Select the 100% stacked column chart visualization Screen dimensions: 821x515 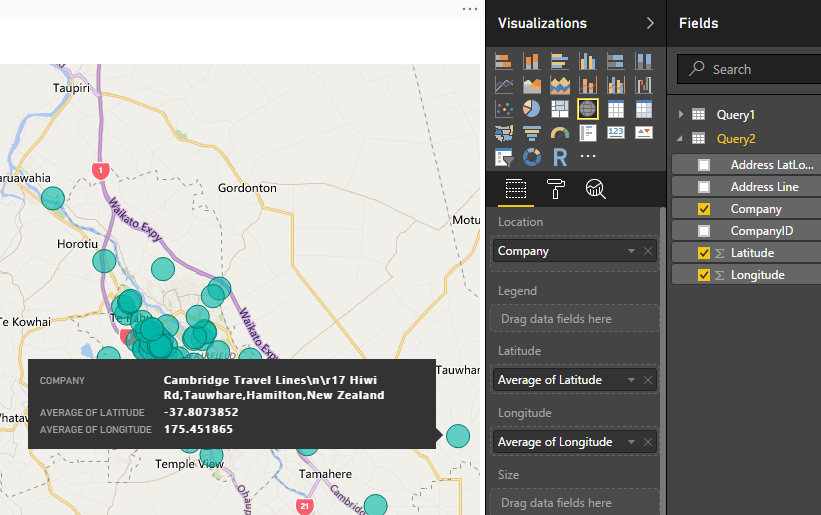pos(644,61)
